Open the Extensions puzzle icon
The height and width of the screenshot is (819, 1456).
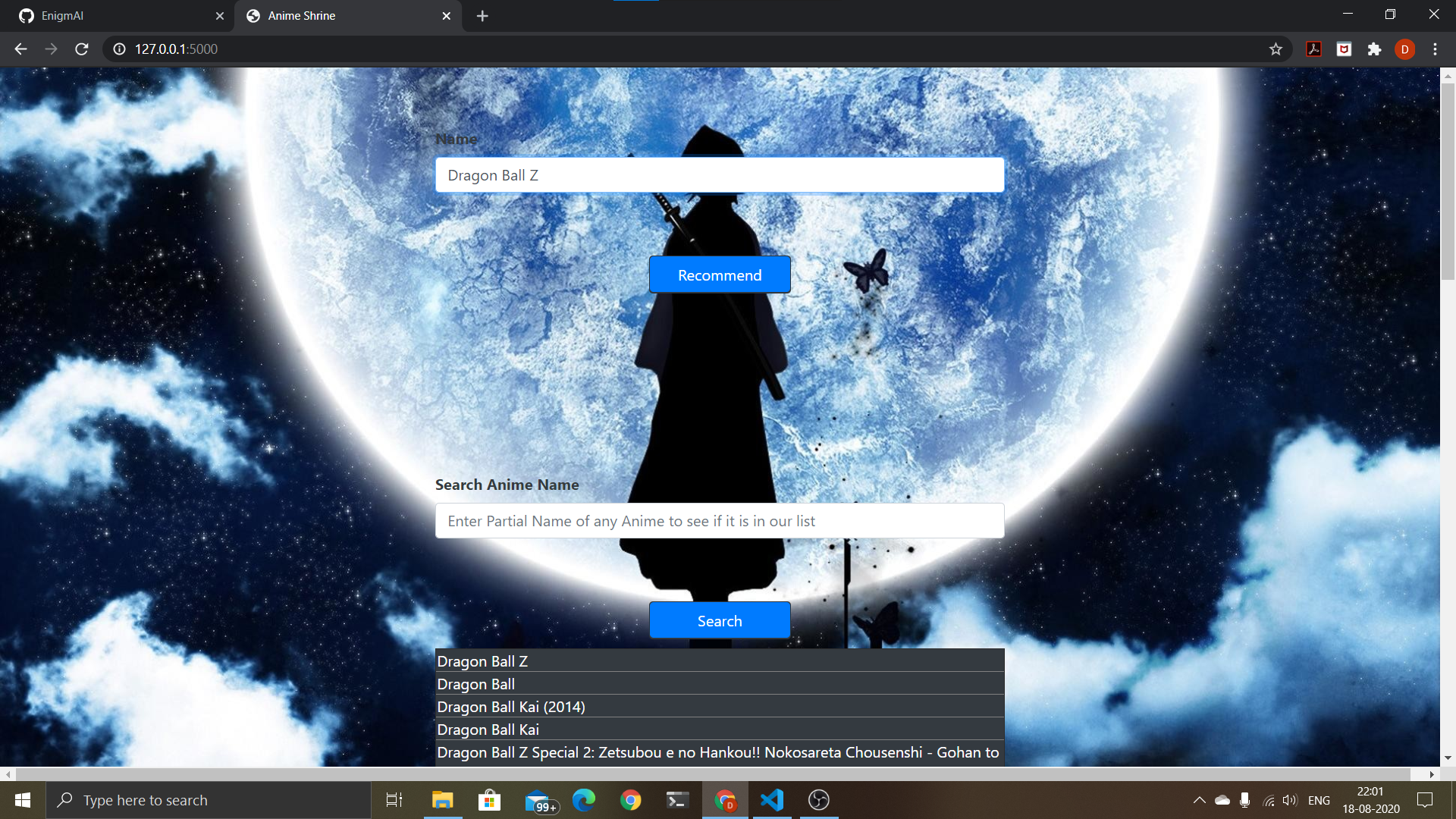click(1374, 49)
